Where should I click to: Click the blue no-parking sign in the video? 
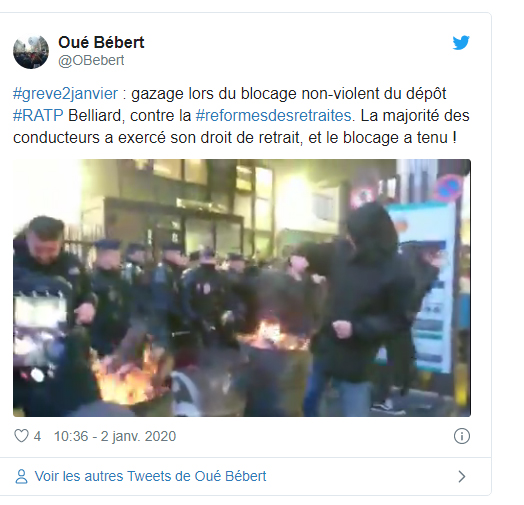click(449, 187)
